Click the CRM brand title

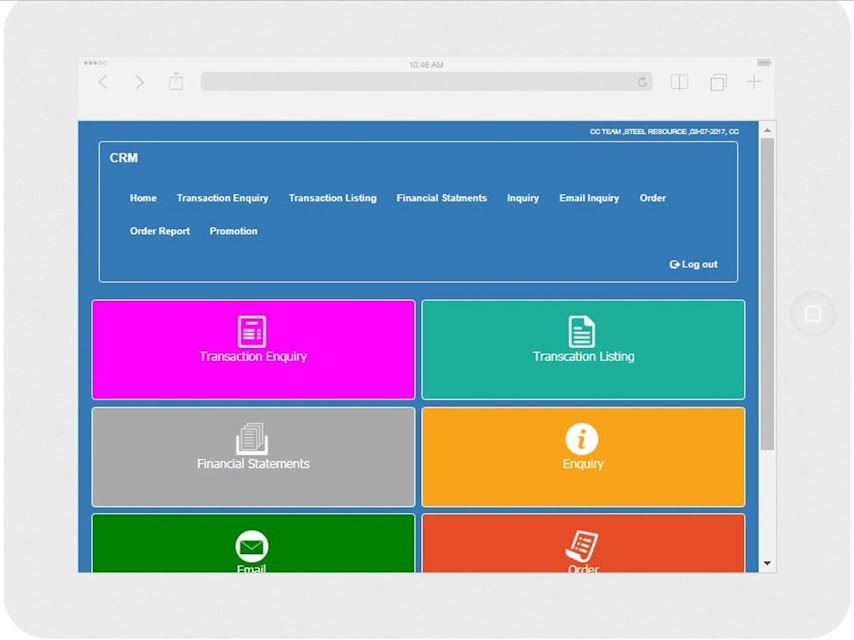124,158
